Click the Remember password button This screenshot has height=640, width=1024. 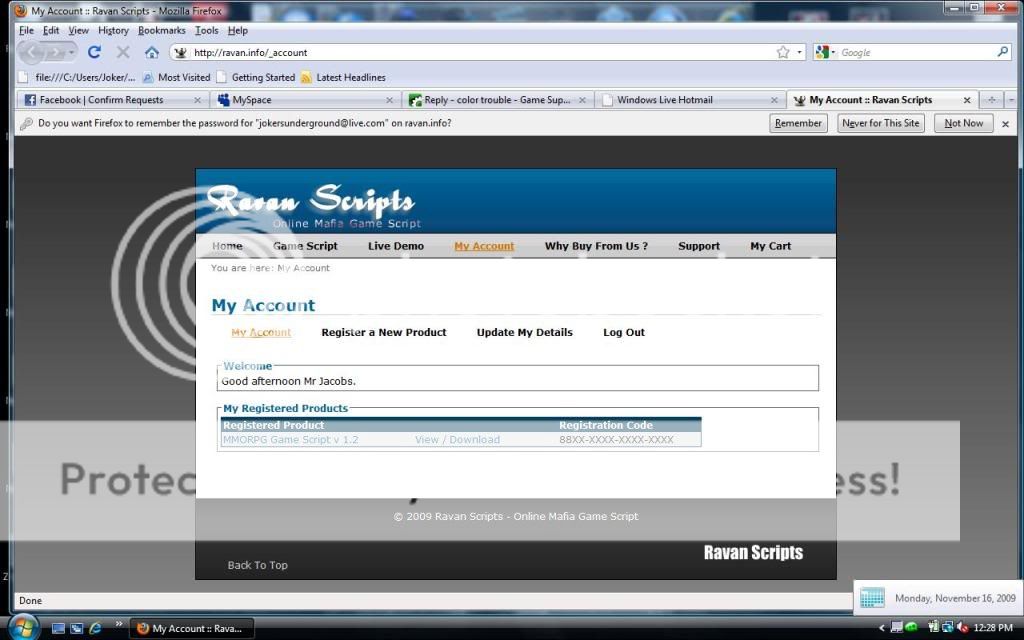tap(798, 123)
